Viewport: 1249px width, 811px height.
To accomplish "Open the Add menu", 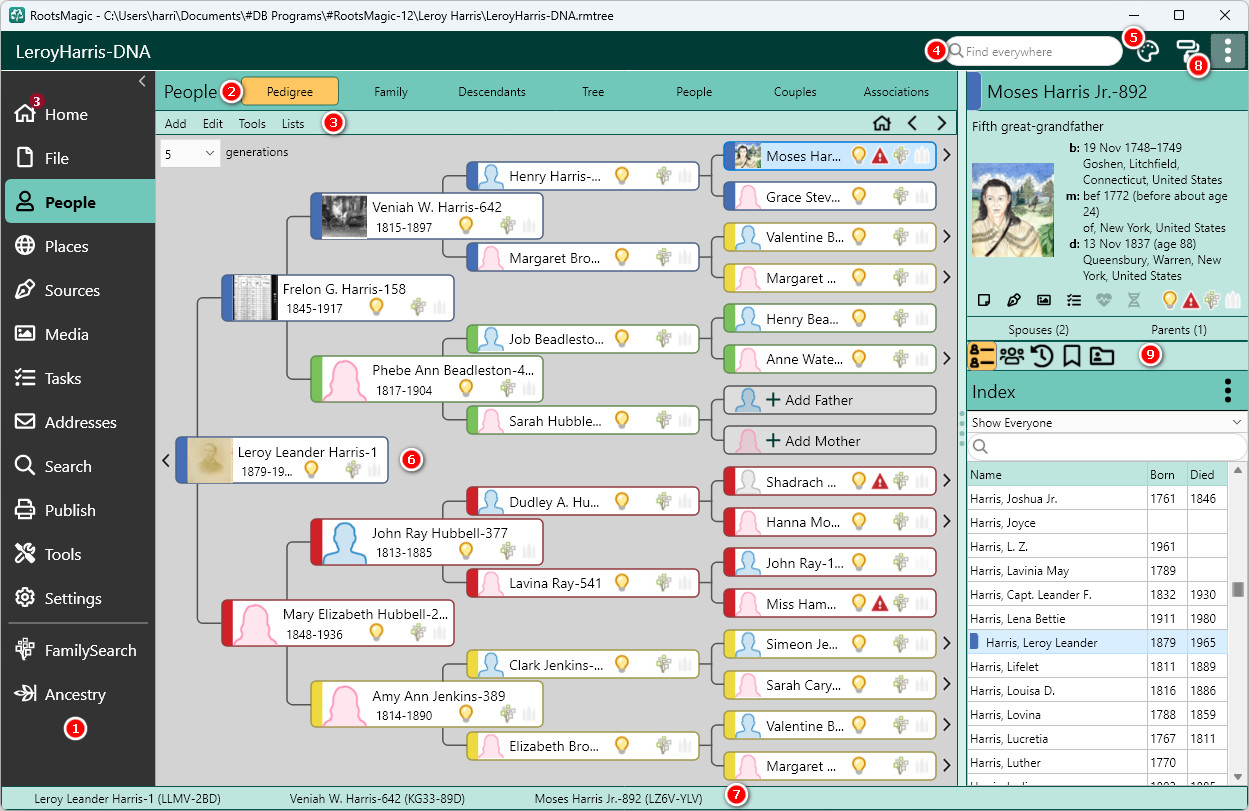I will [x=175, y=124].
